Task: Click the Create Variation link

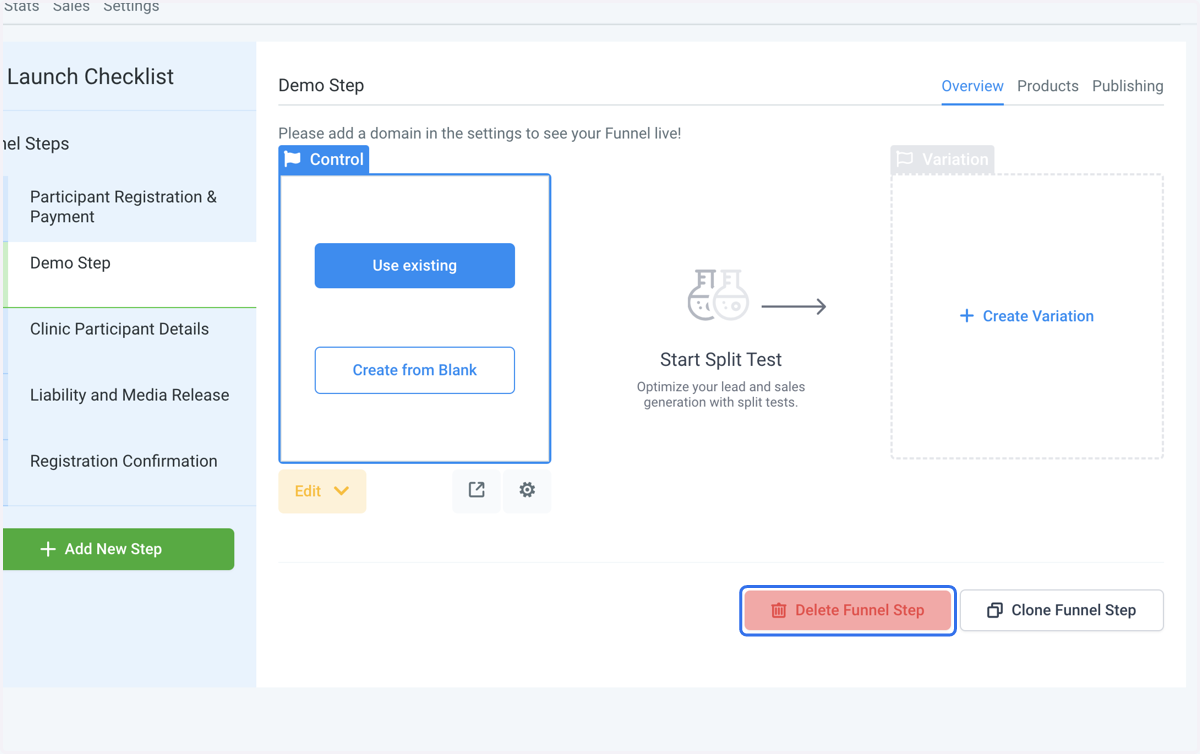Action: pyautogui.click(x=1027, y=316)
